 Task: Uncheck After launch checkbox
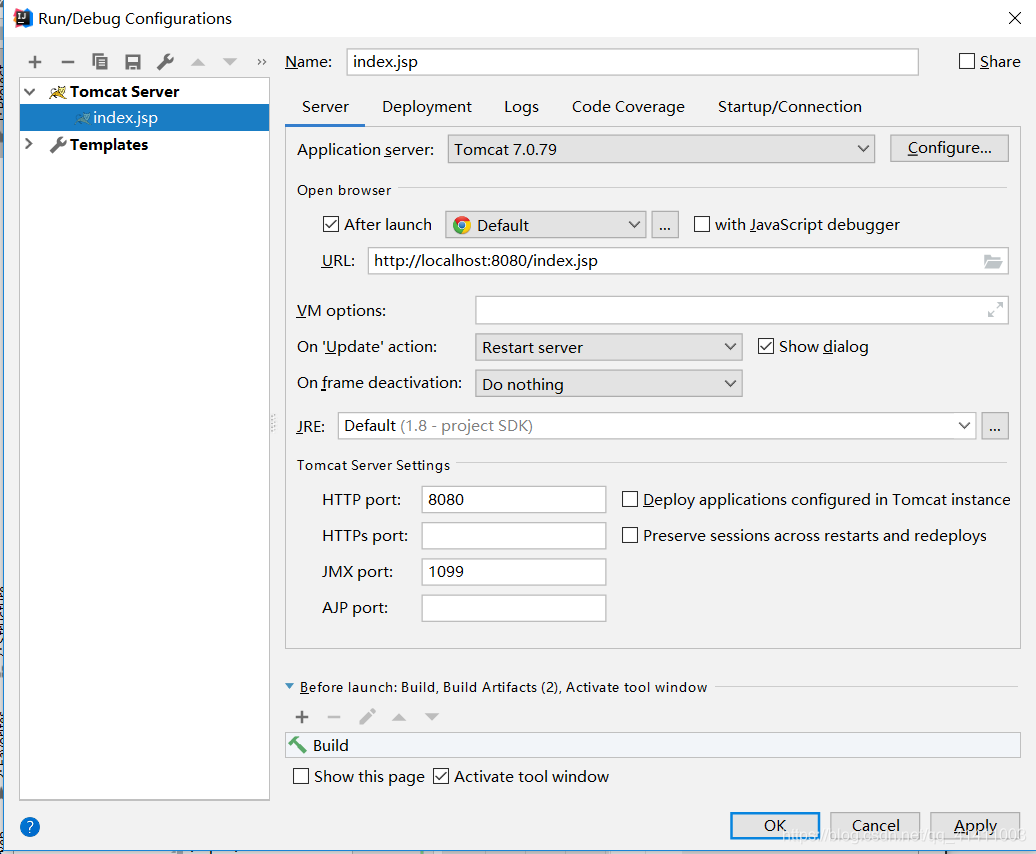331,225
